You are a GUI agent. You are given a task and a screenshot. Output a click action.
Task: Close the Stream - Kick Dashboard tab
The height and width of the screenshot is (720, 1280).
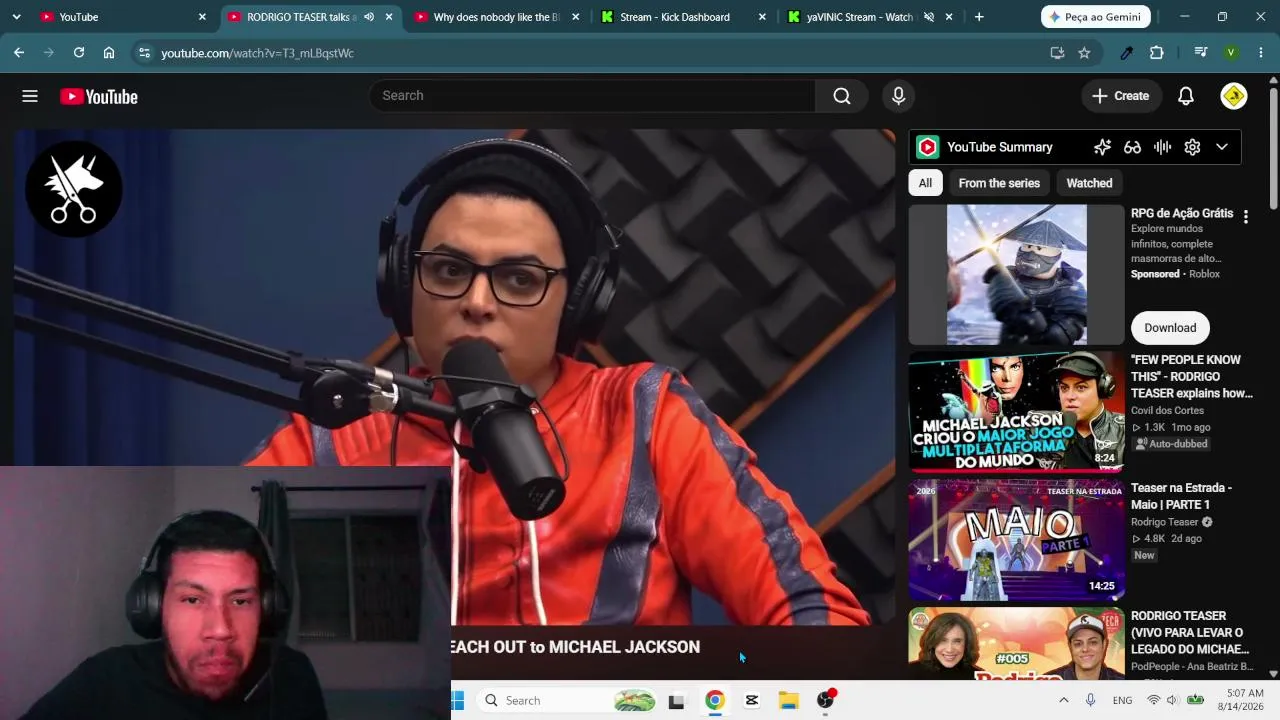tap(762, 17)
